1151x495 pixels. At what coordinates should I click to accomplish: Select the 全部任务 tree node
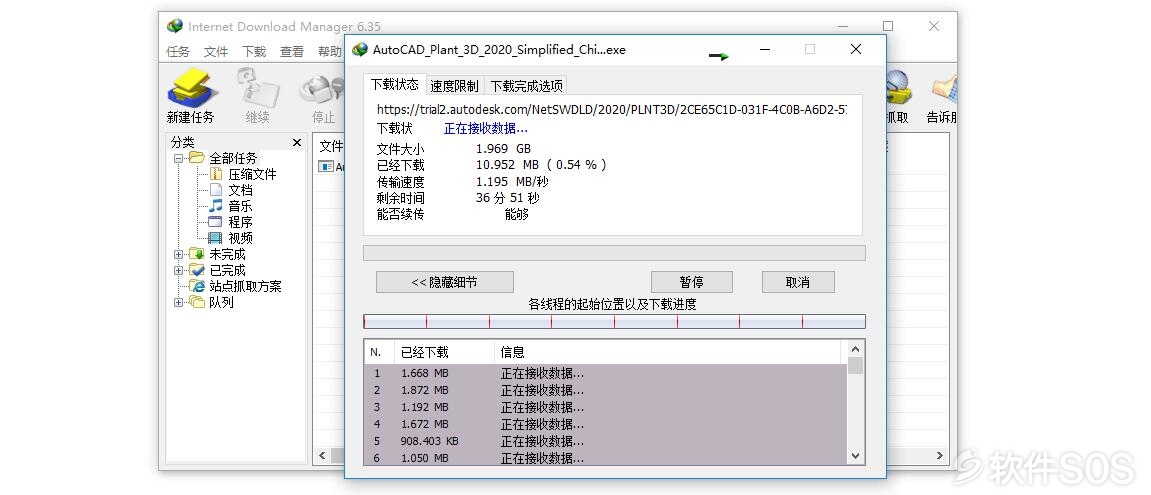pos(233,158)
